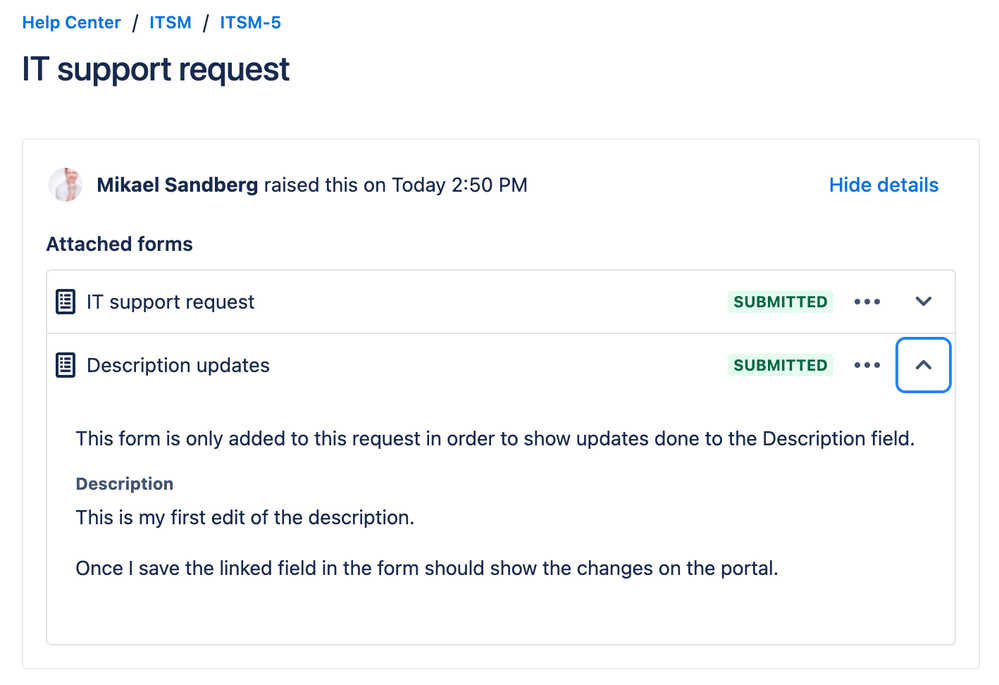
Task: Click the Mikael Sandberg name
Action: click(x=177, y=185)
